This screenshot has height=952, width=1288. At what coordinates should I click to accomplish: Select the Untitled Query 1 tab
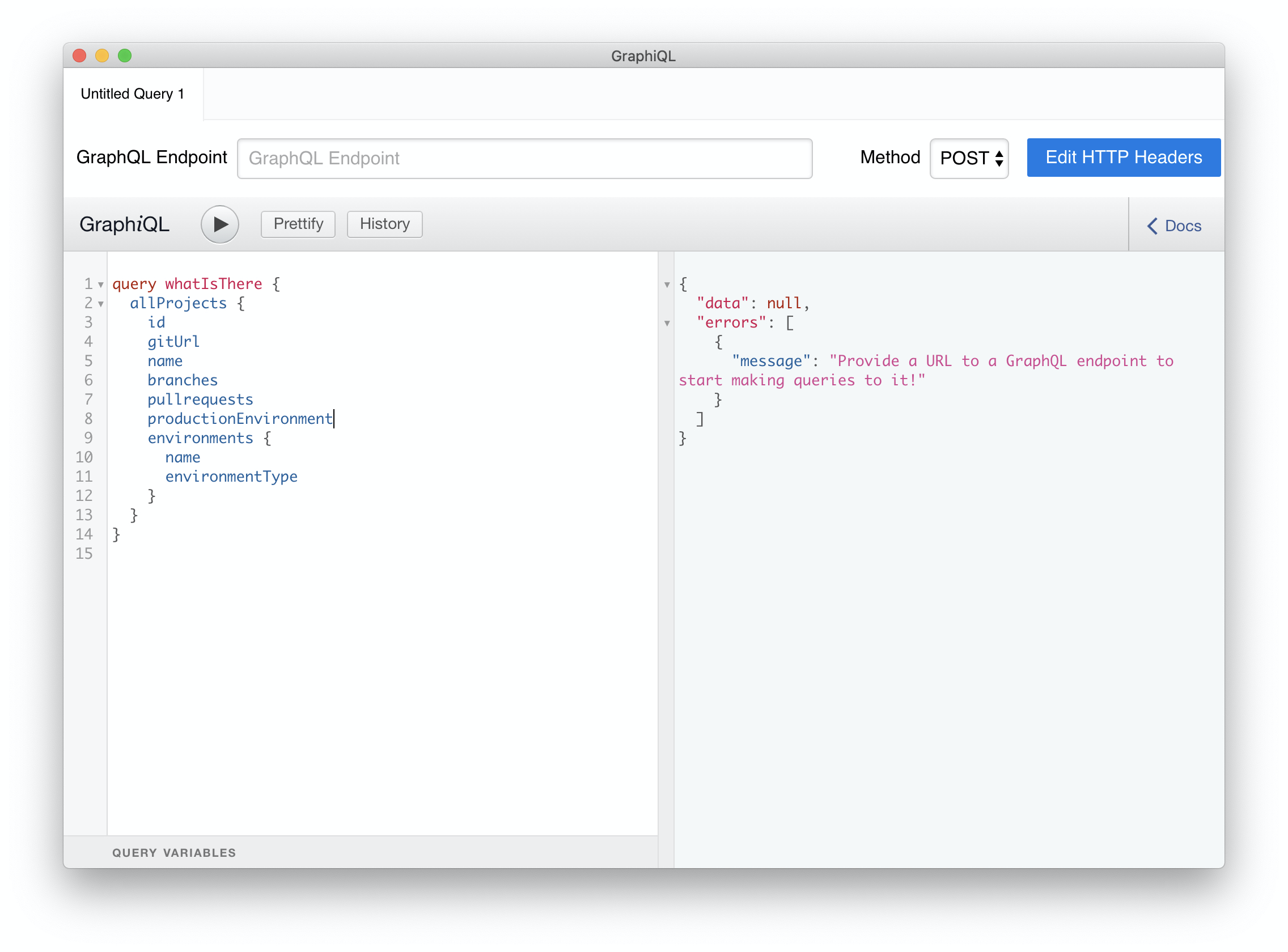133,94
